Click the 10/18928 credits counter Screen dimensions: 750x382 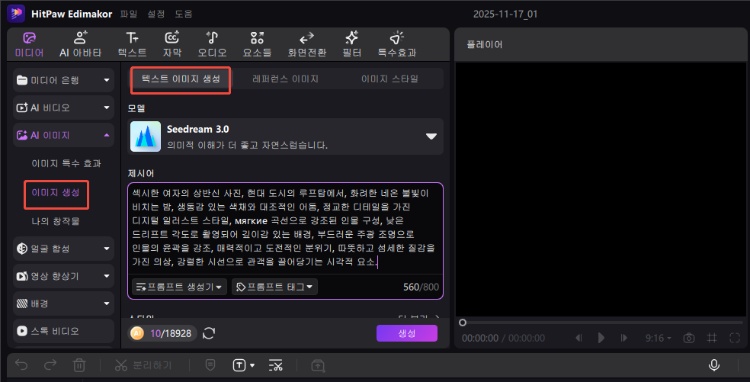(x=171, y=333)
